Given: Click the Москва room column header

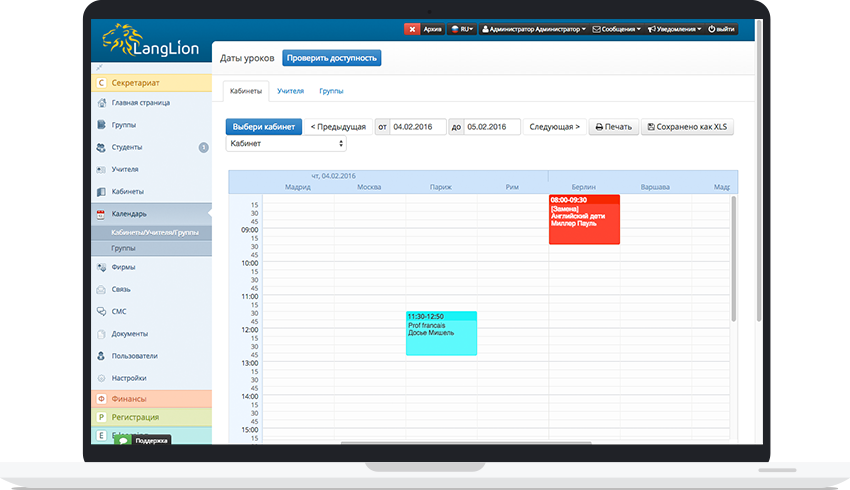Looking at the screenshot, I should [369, 187].
